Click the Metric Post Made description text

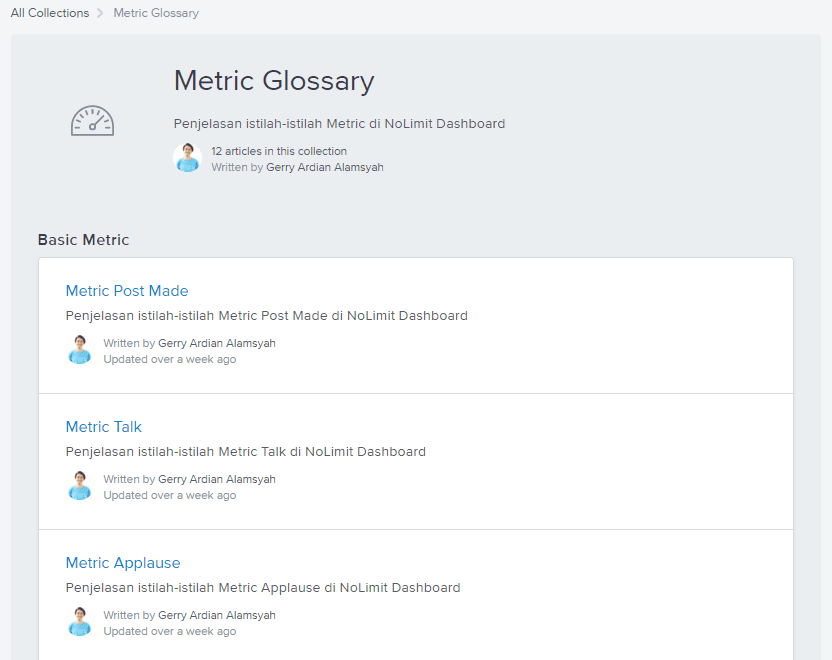[x=267, y=316]
